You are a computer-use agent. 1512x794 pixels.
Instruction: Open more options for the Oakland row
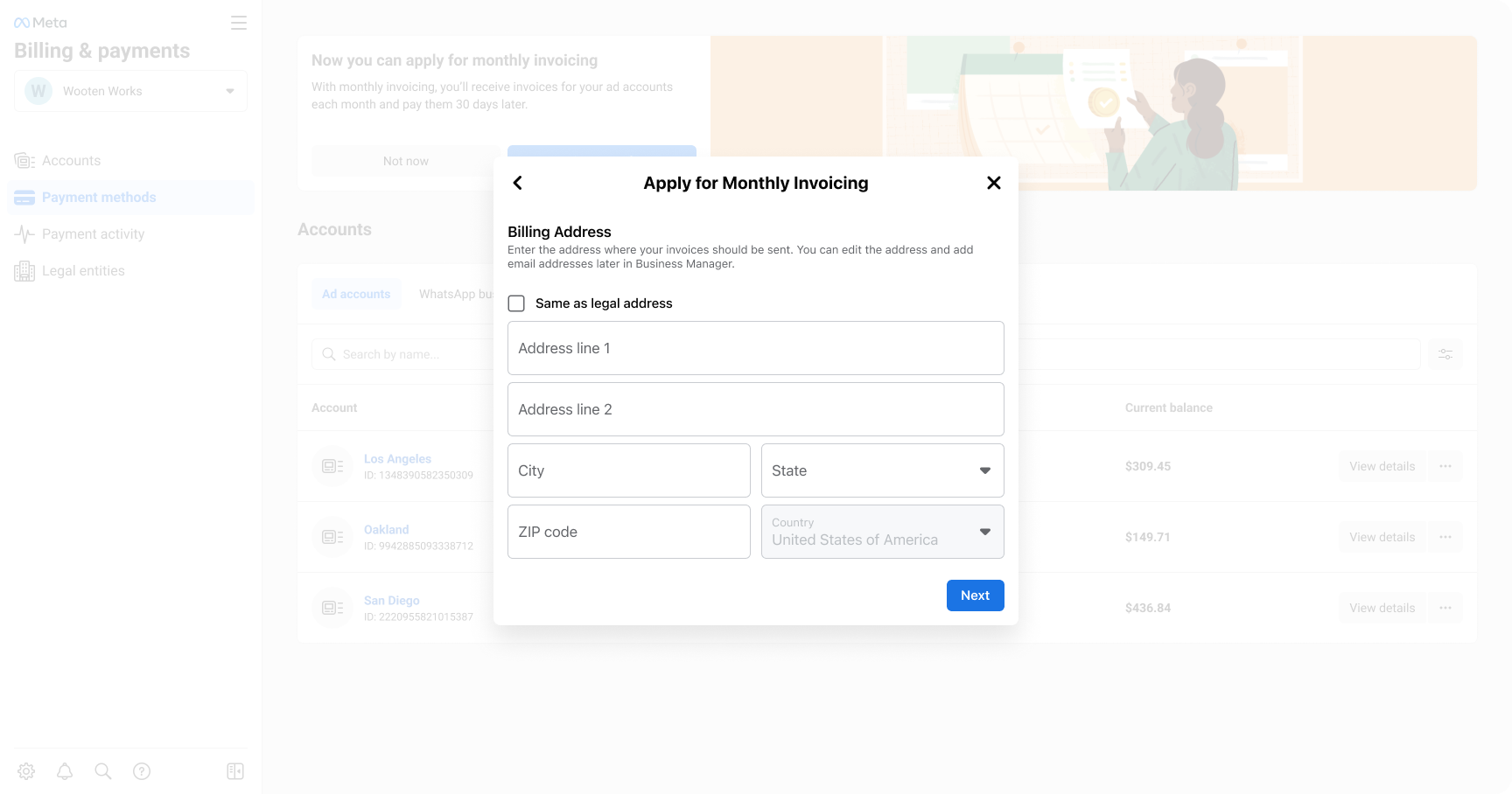(x=1445, y=537)
